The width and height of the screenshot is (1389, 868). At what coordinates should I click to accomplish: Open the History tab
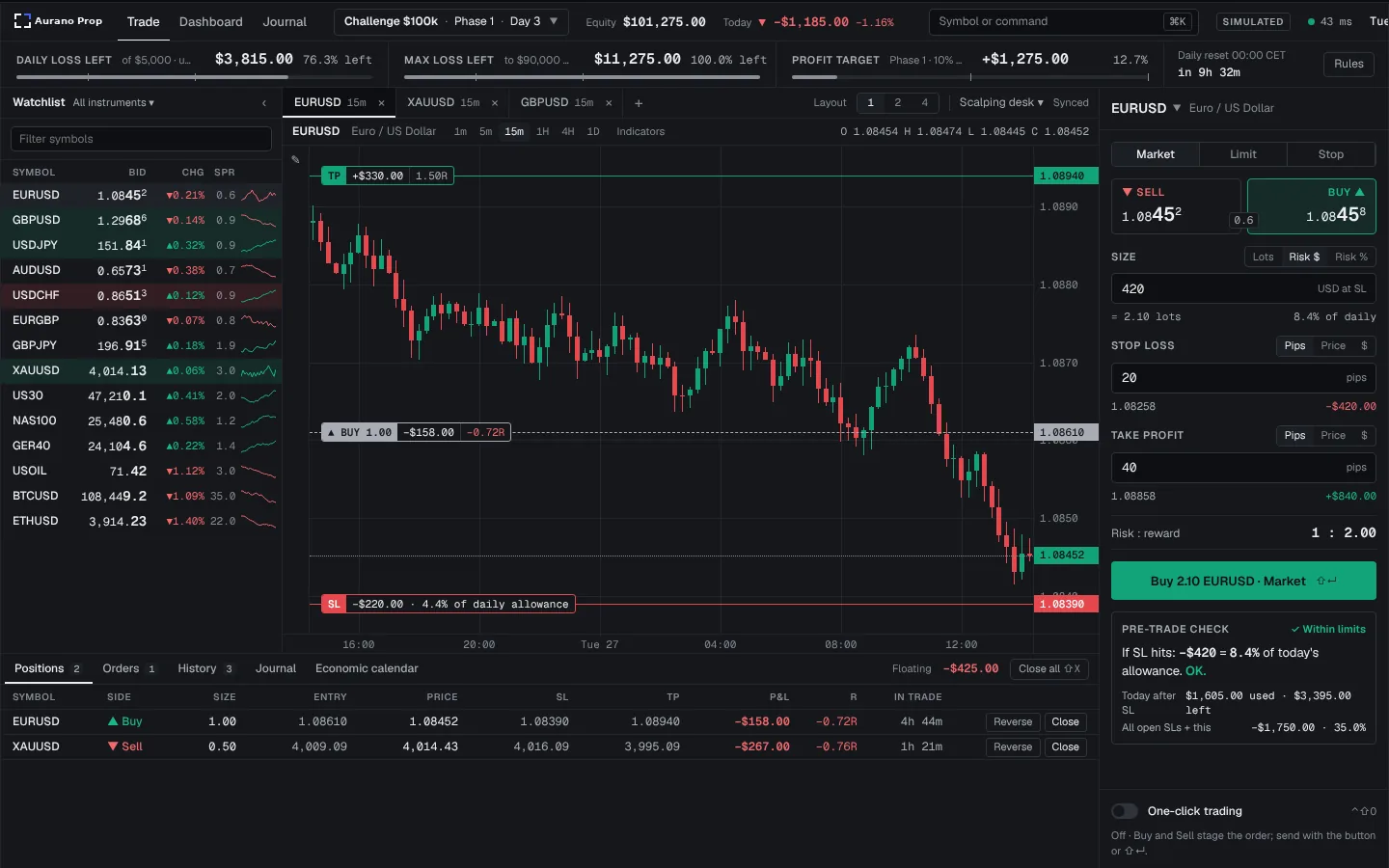pos(205,668)
